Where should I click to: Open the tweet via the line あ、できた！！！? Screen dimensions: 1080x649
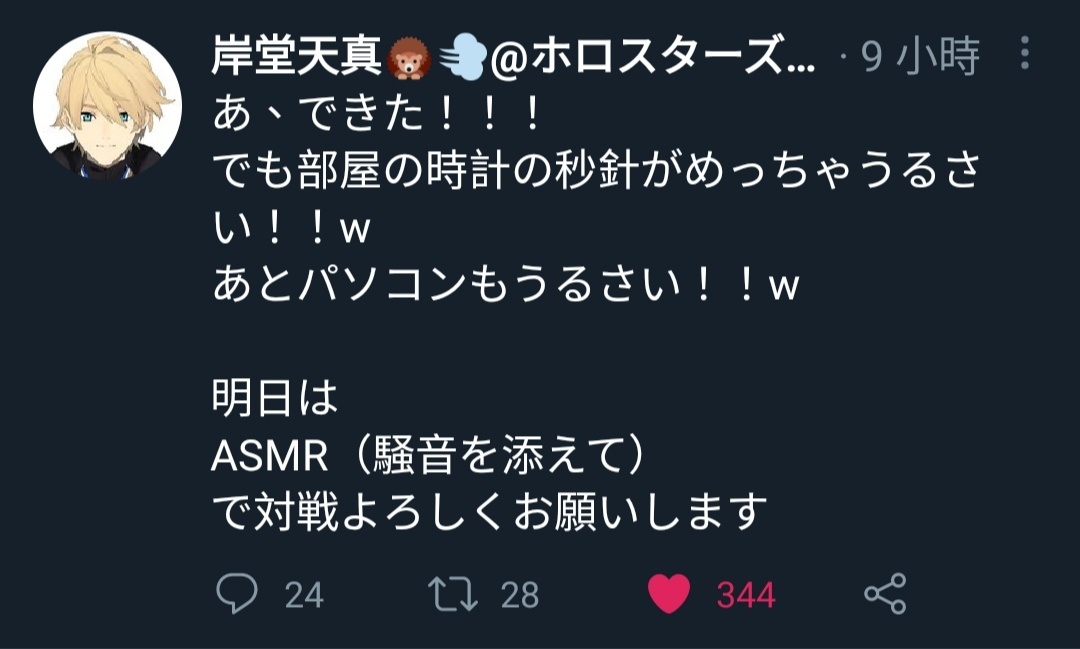(x=377, y=114)
